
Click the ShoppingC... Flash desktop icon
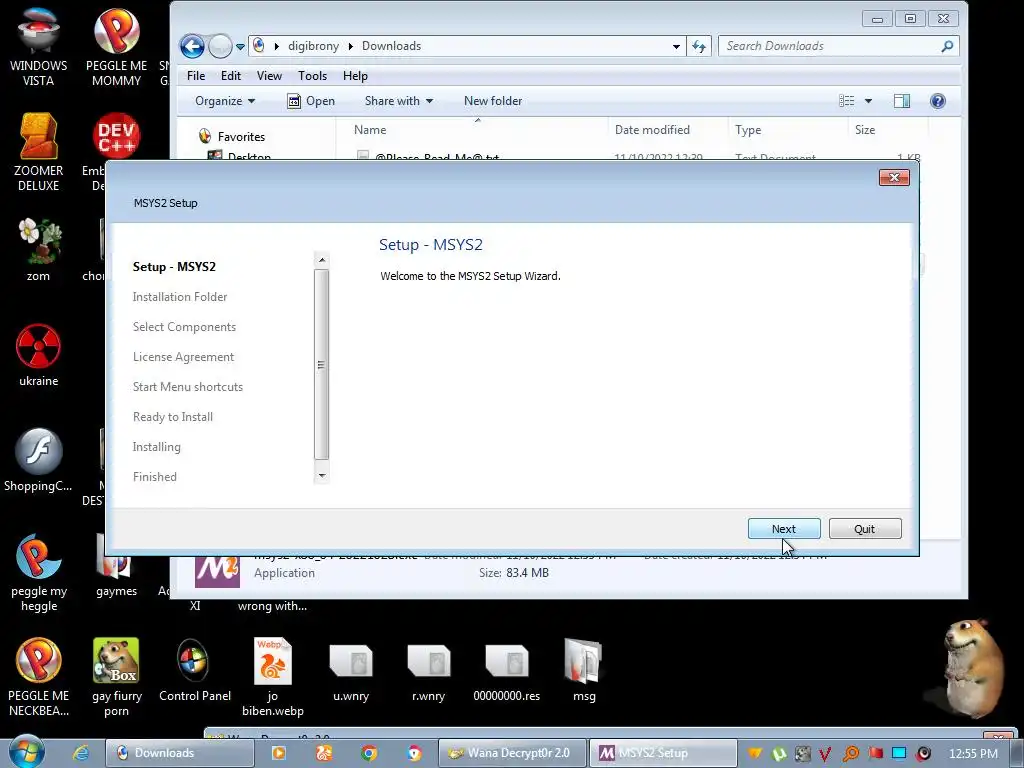coord(39,460)
